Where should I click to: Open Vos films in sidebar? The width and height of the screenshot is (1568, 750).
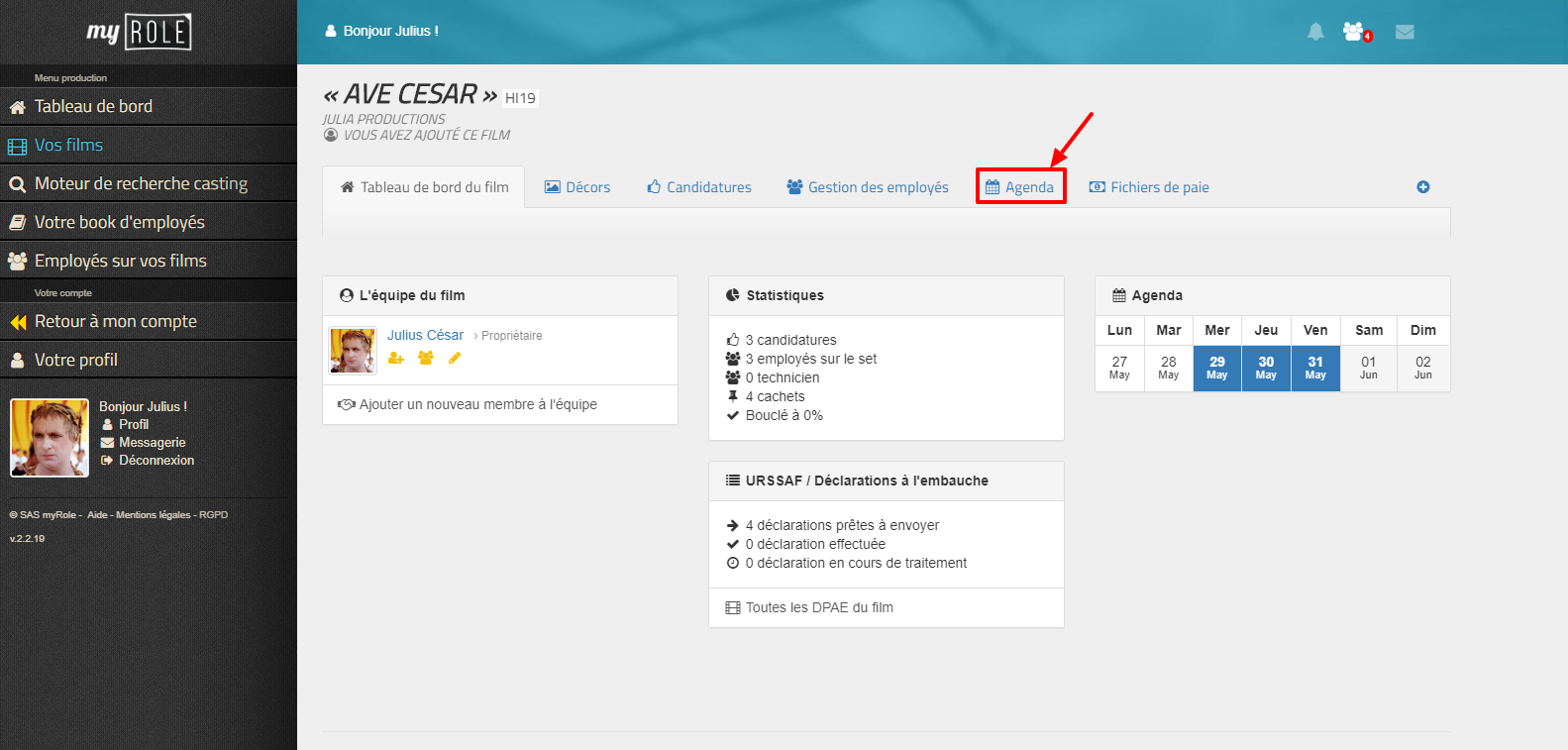pos(149,146)
